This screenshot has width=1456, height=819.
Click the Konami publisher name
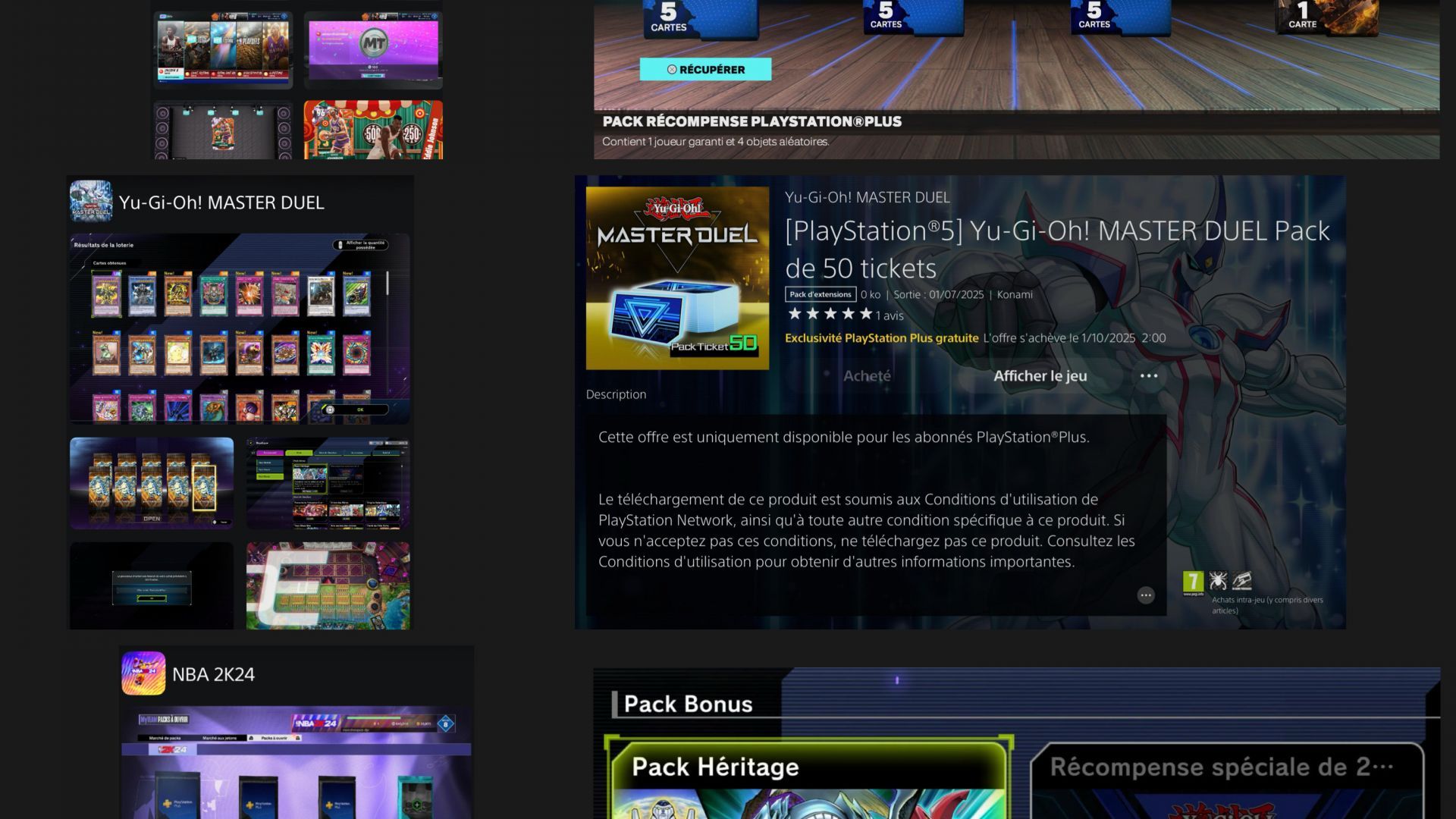pyautogui.click(x=1015, y=295)
